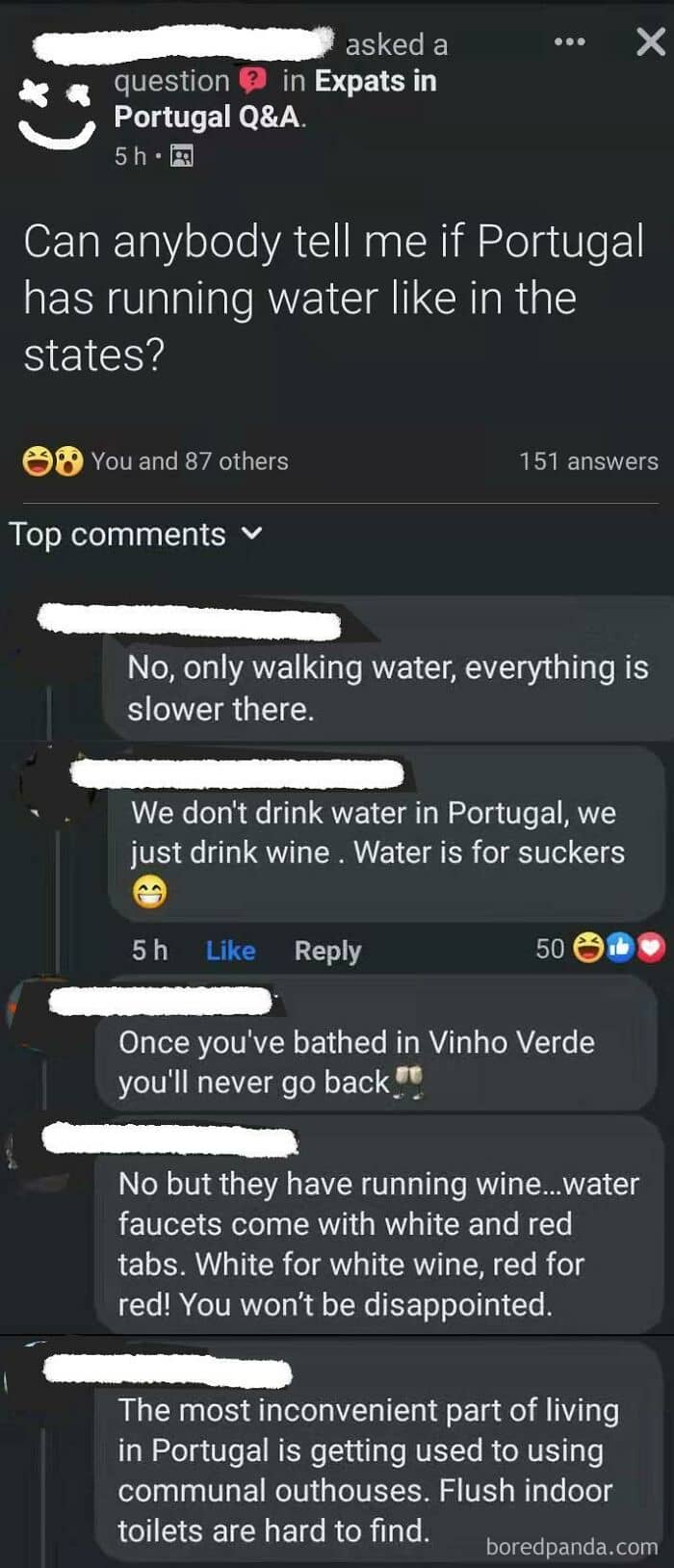Click the thumbs-up reaction icon beside 50
674x1568 pixels.
(x=620, y=949)
